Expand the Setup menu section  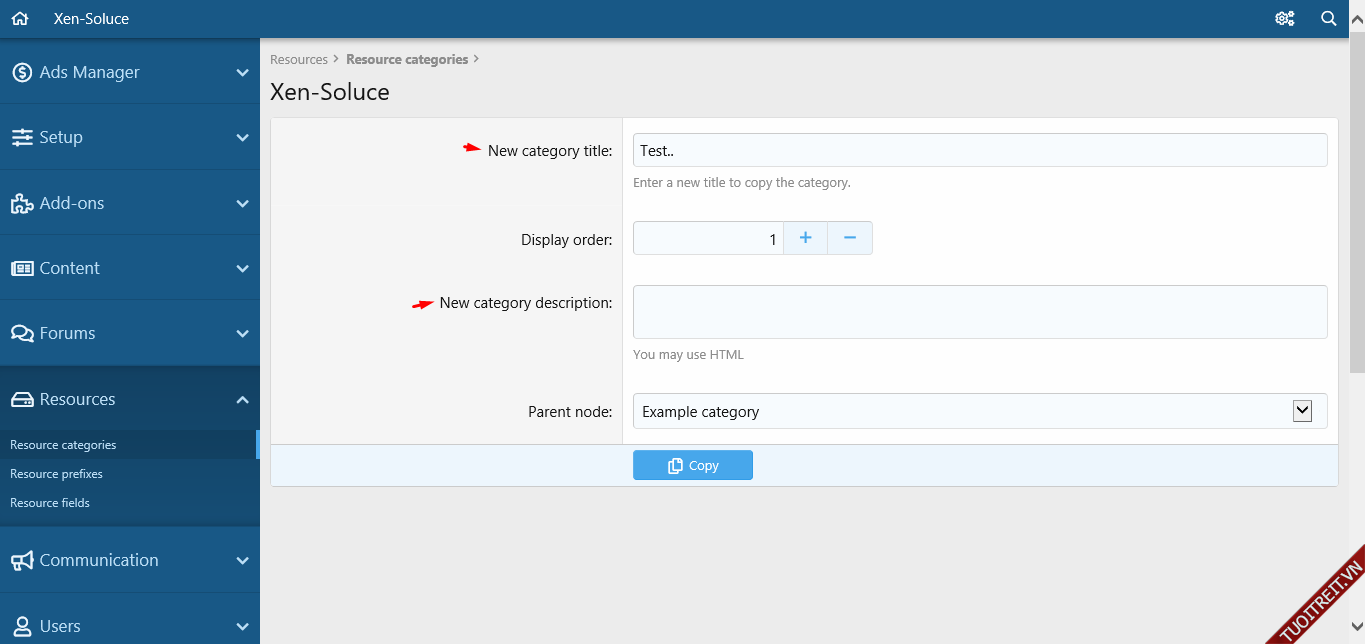tap(242, 138)
